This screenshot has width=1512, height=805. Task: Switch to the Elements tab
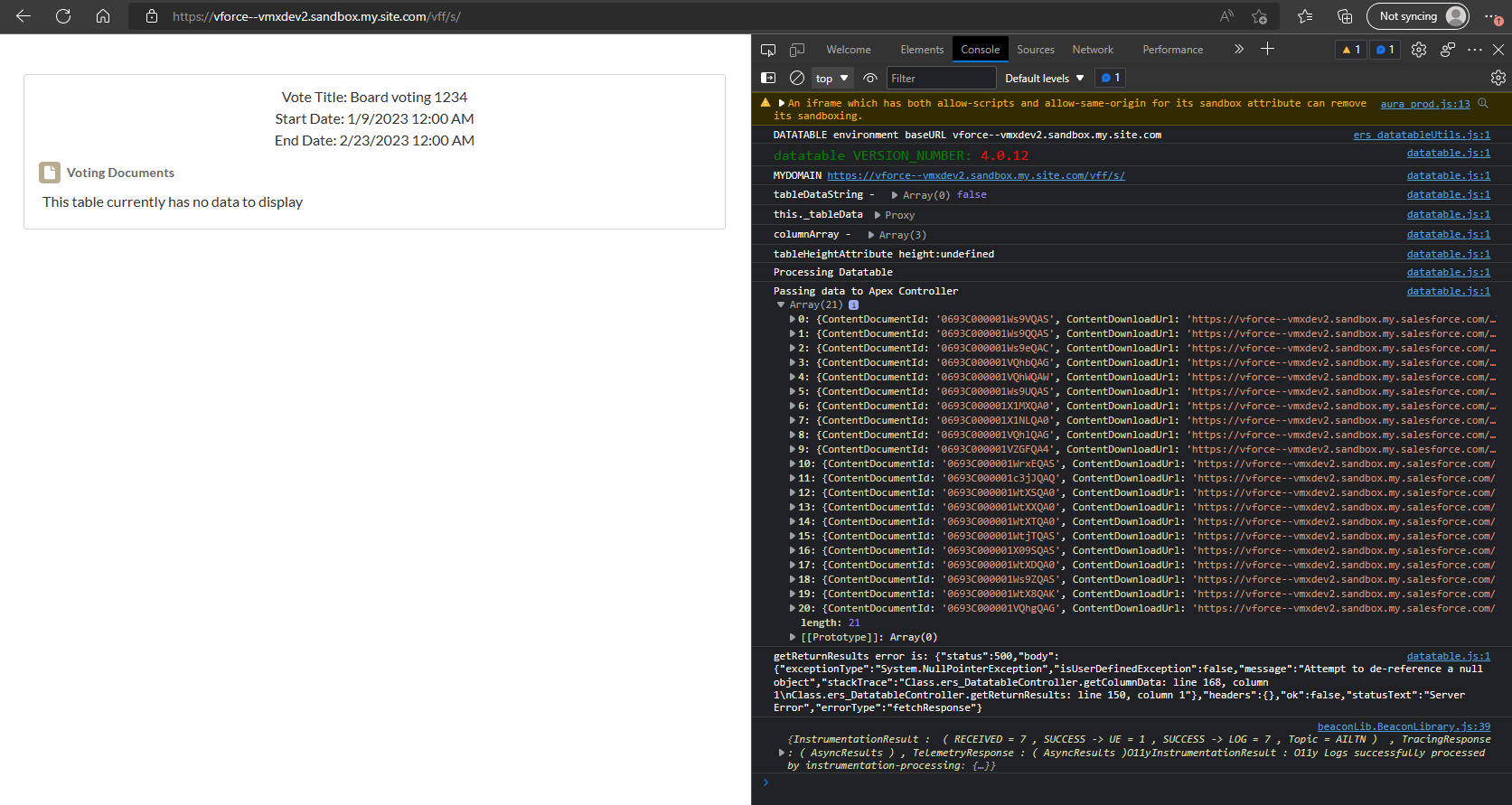922,50
